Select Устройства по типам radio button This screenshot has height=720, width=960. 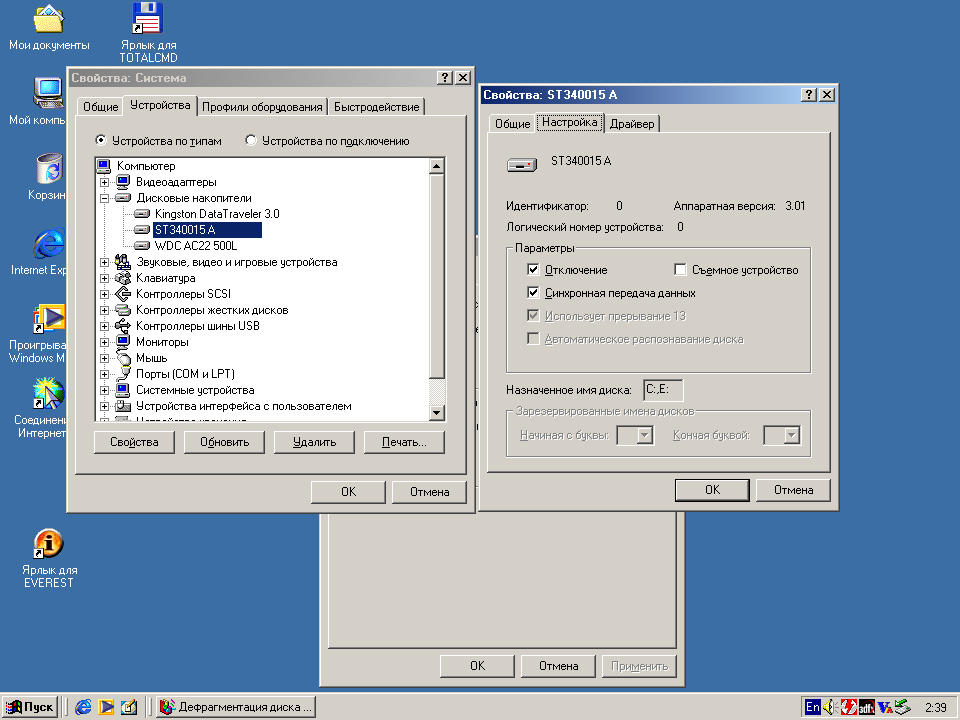pyautogui.click(x=100, y=140)
